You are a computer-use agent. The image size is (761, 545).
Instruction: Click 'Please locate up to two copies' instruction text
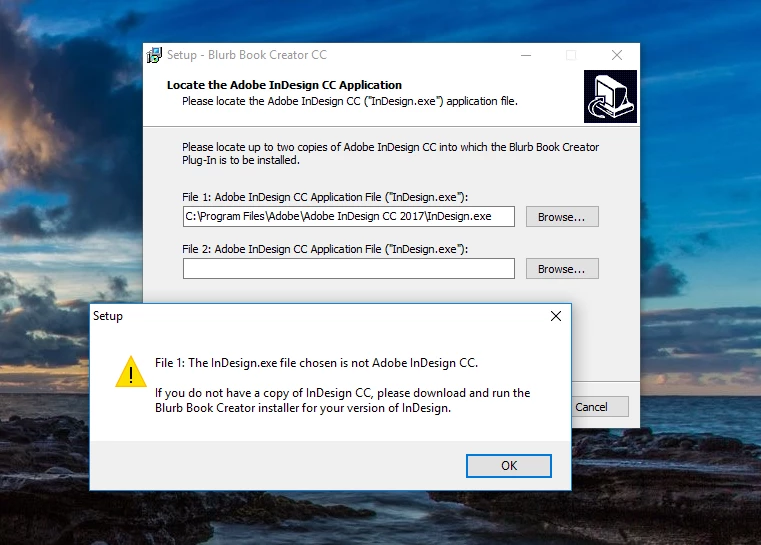pyautogui.click(x=391, y=153)
